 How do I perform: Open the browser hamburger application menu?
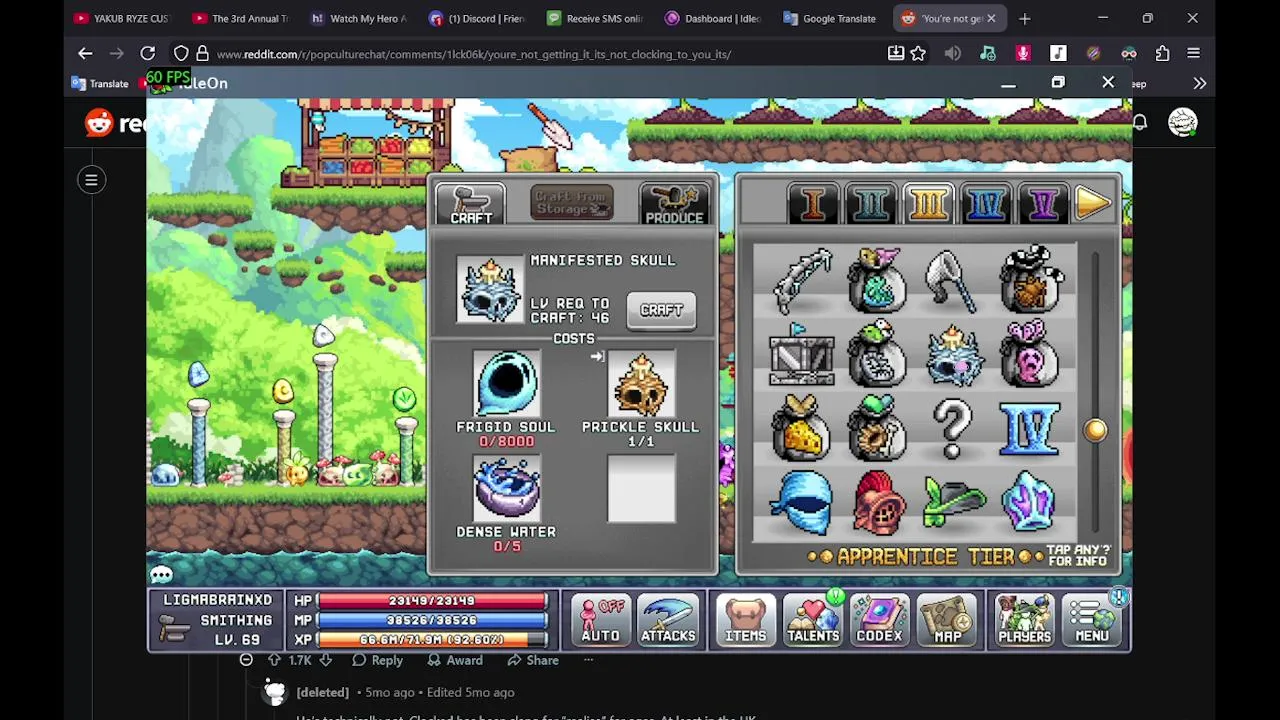[1193, 53]
